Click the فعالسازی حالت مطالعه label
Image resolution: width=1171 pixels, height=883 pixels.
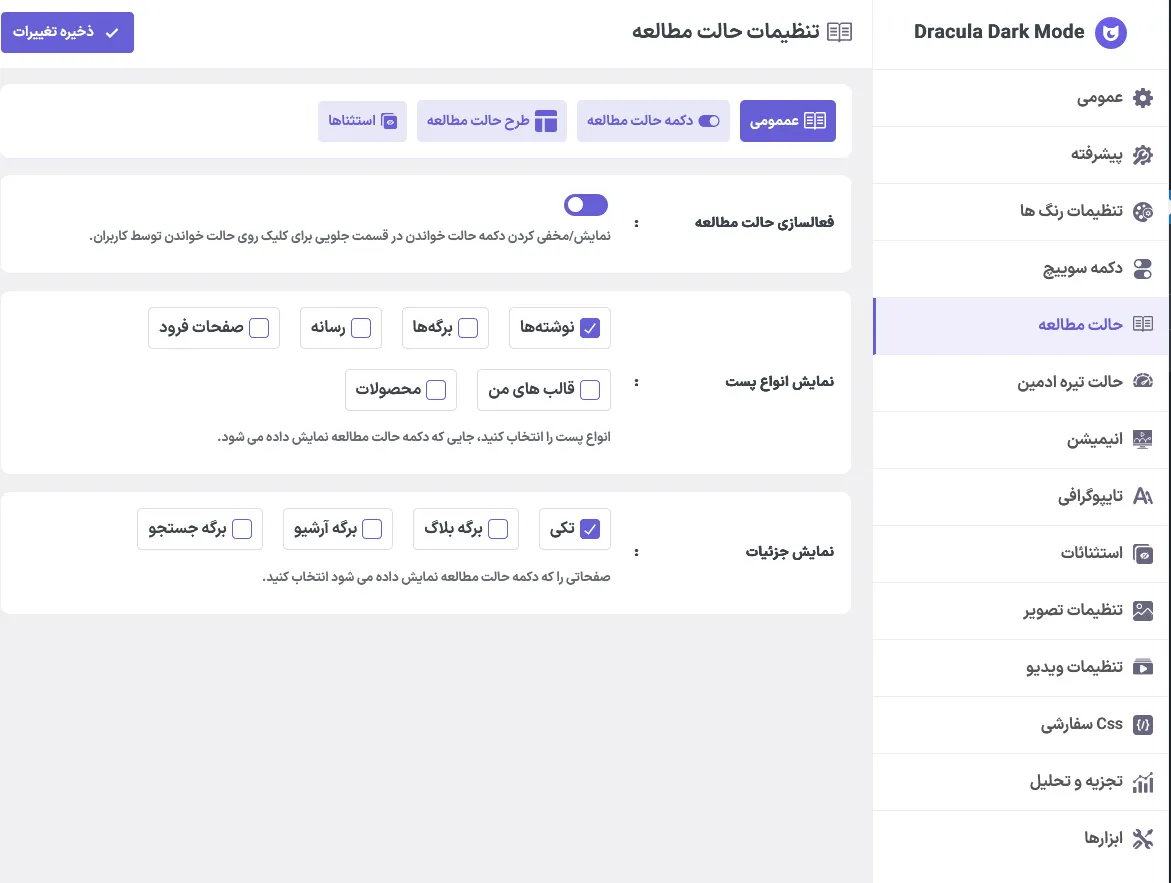[x=764, y=223]
